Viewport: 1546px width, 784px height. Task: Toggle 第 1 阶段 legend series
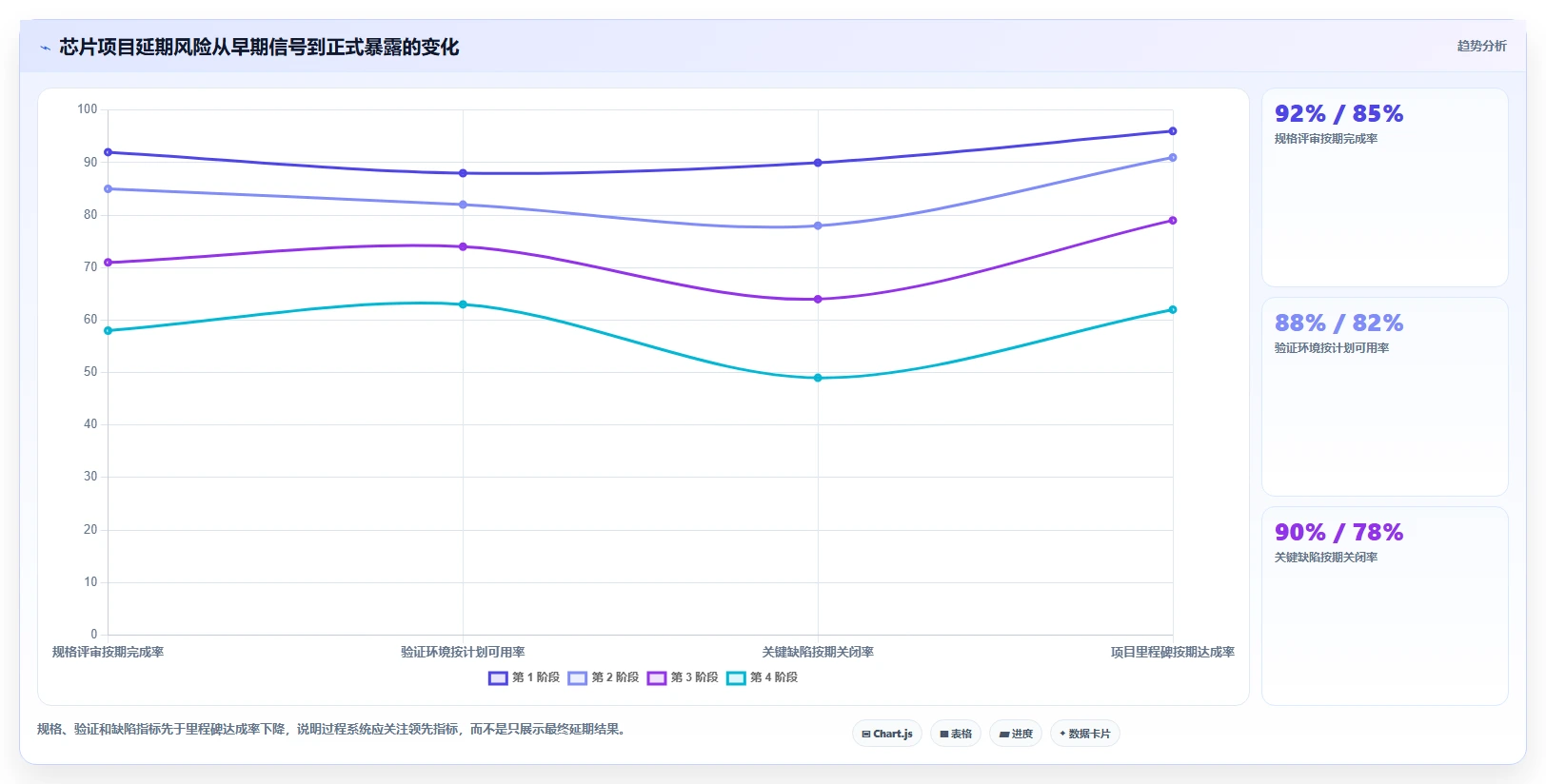pos(524,677)
